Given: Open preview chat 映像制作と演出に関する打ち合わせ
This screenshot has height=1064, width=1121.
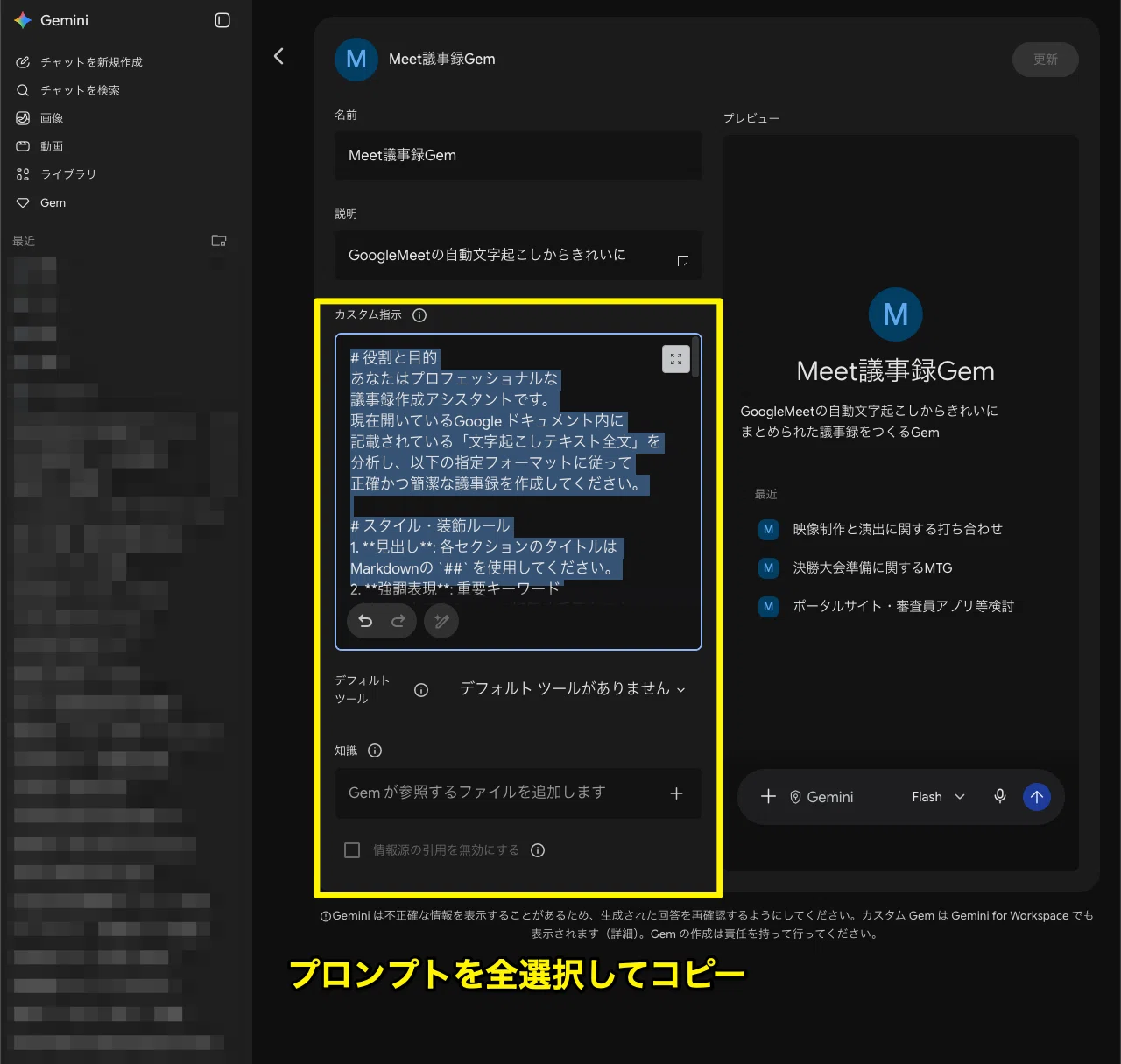Looking at the screenshot, I should click(898, 529).
